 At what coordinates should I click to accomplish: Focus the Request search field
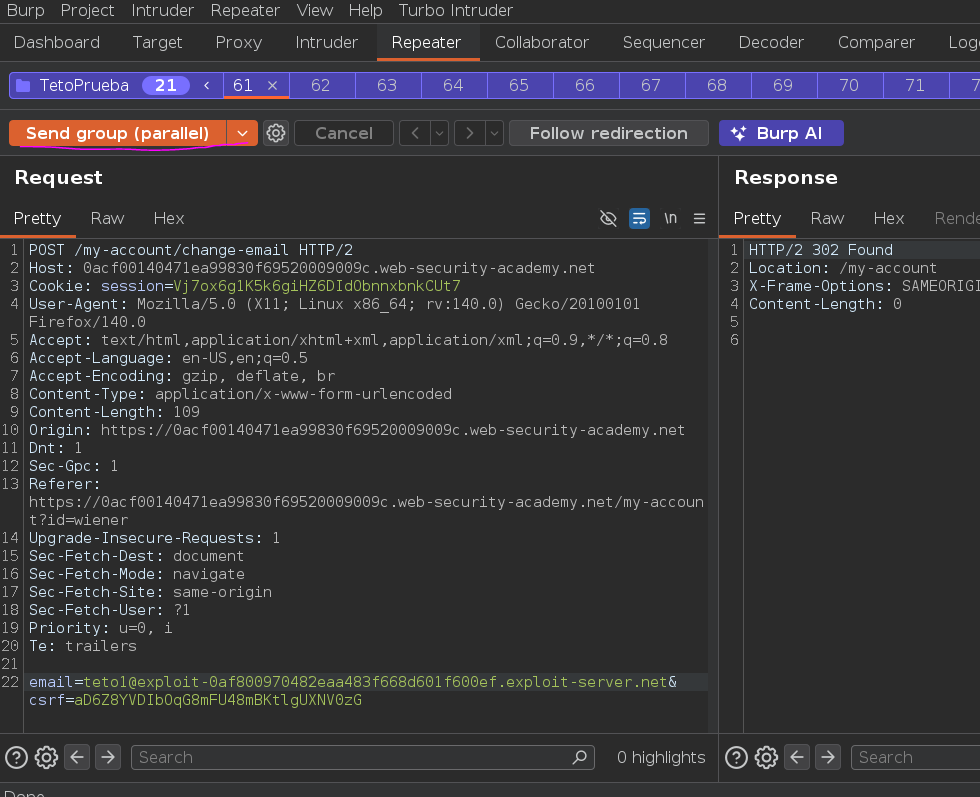click(362, 758)
